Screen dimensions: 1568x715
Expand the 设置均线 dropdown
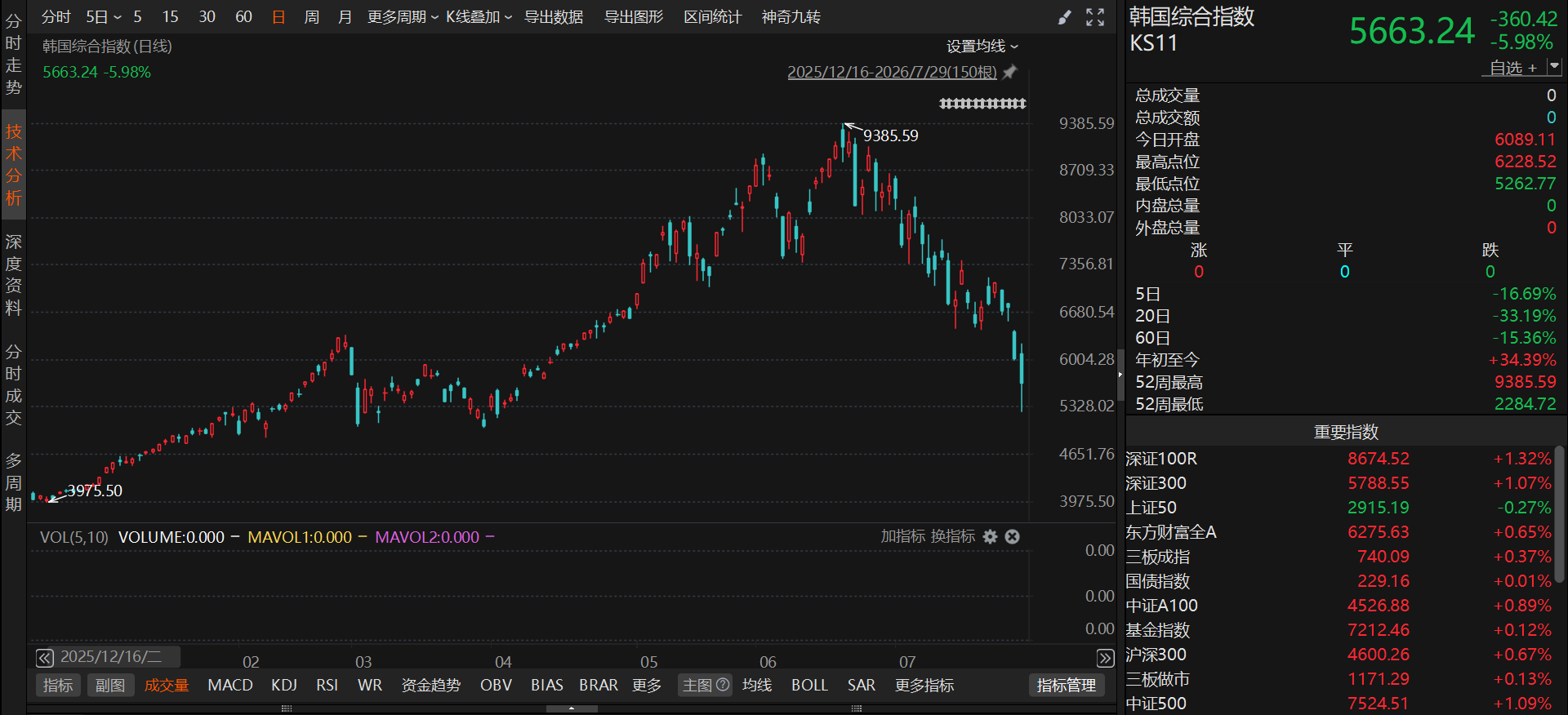tap(982, 47)
